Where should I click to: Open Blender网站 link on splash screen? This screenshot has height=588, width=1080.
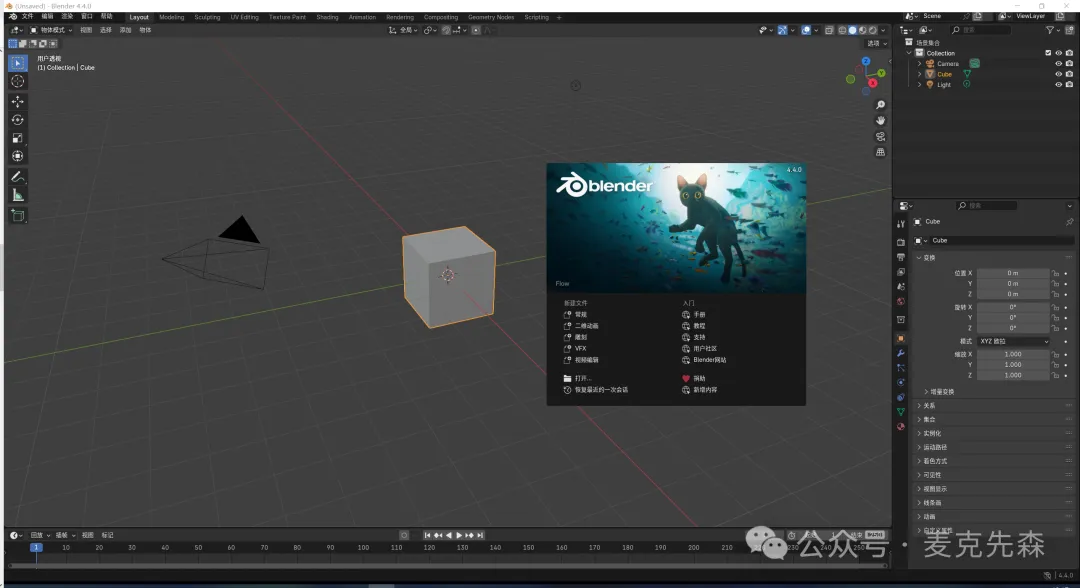click(x=704, y=360)
